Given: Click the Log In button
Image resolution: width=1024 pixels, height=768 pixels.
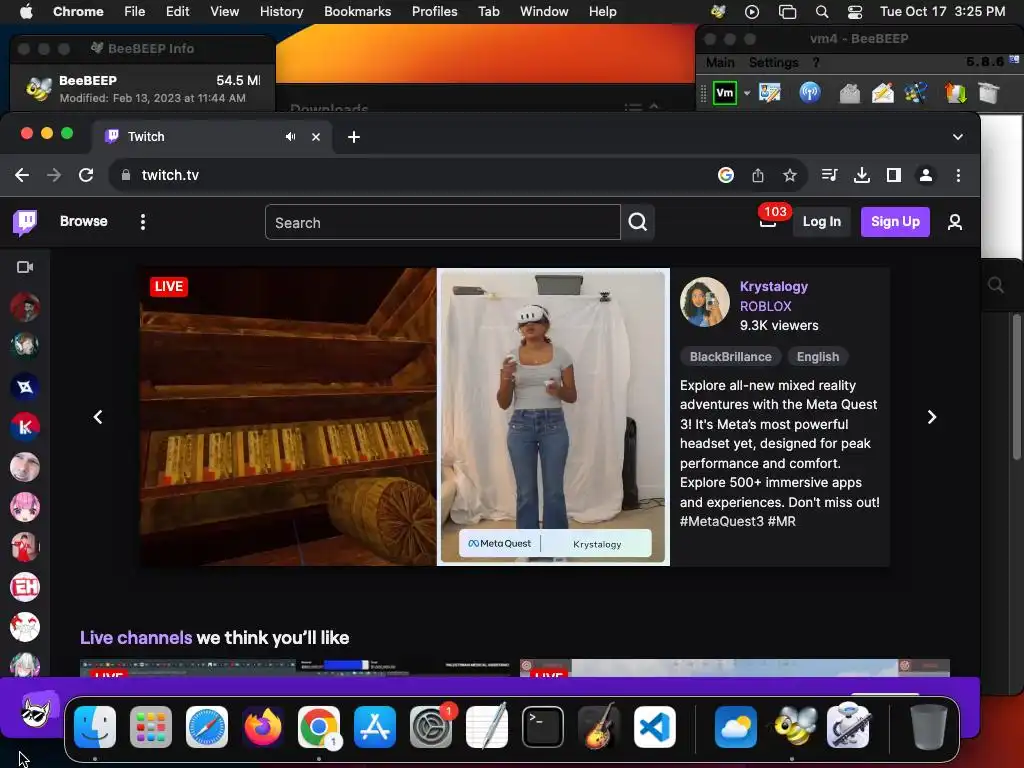Looking at the screenshot, I should click(x=822, y=222).
